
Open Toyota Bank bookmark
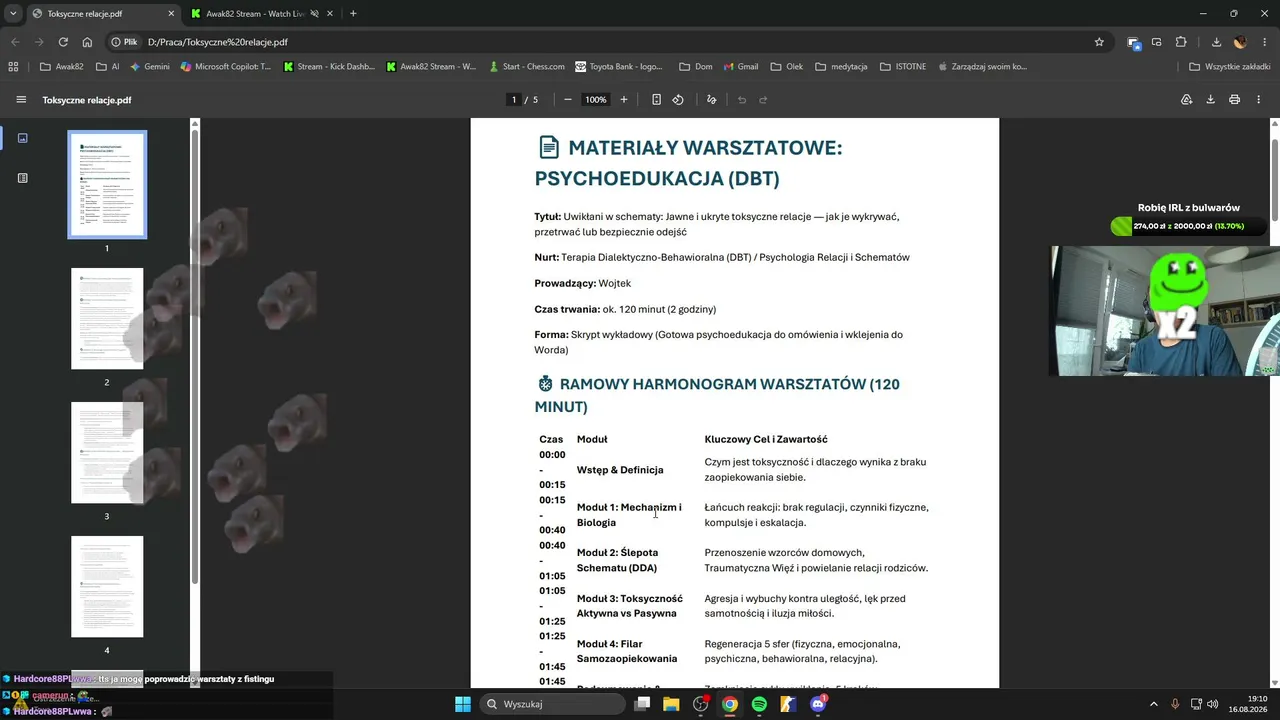(x=619, y=67)
